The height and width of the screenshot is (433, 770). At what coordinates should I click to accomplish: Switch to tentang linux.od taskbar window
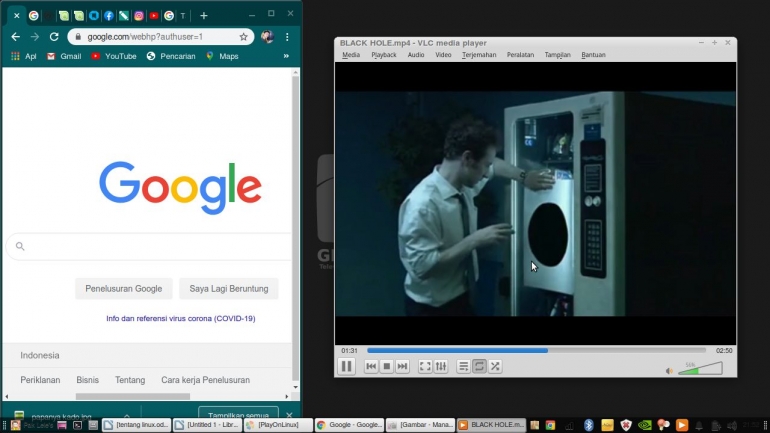point(137,425)
